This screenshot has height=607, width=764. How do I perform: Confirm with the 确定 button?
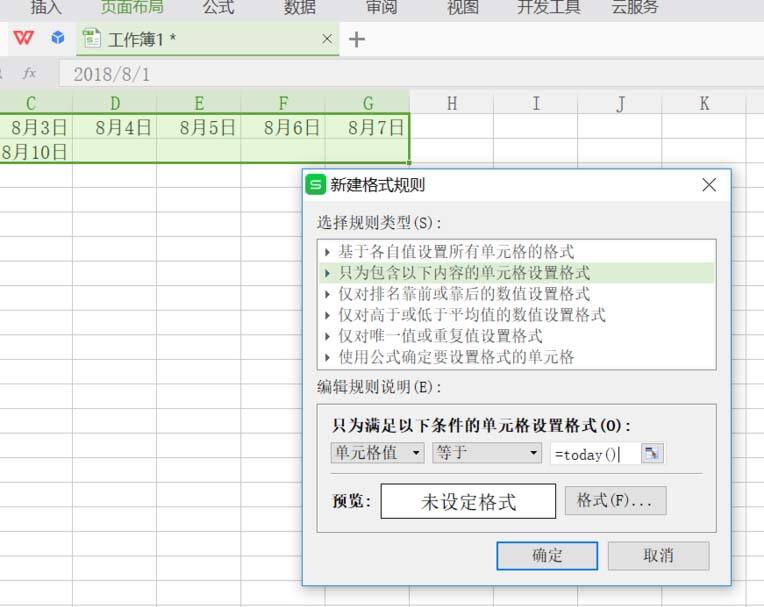547,555
